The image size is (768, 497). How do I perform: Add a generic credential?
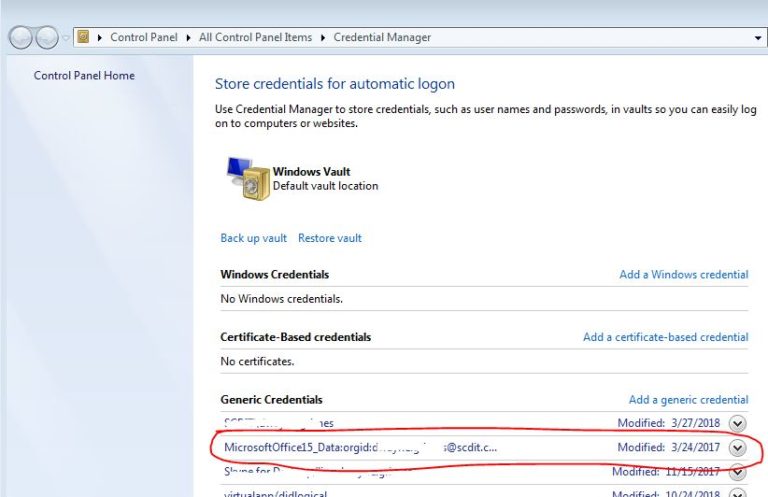(688, 400)
